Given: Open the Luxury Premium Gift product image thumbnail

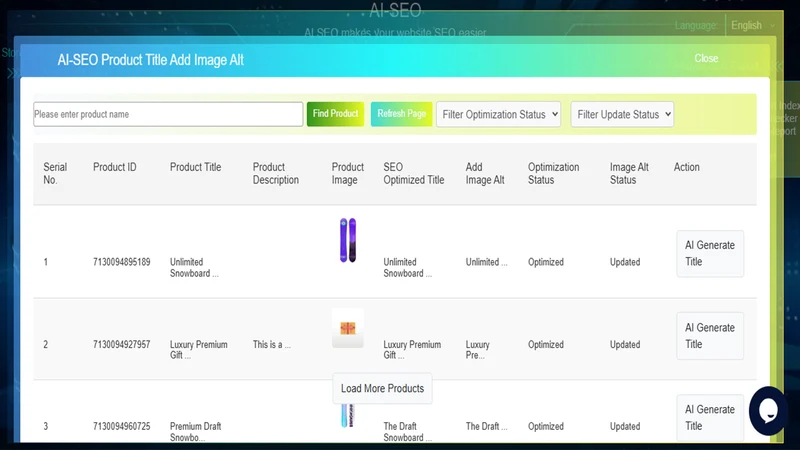Looking at the screenshot, I should [348, 328].
